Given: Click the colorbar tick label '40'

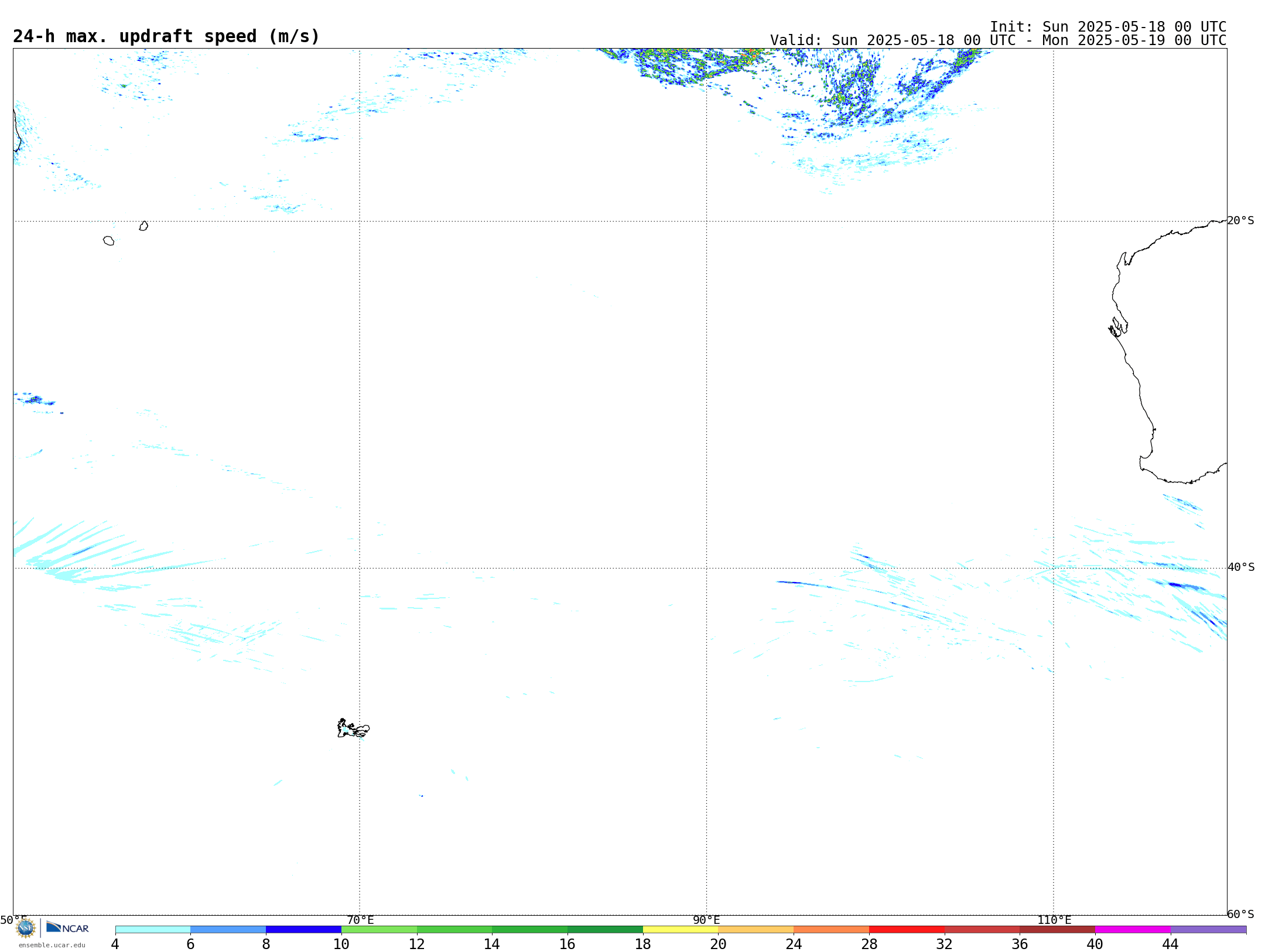Looking at the screenshot, I should coord(1095,944).
